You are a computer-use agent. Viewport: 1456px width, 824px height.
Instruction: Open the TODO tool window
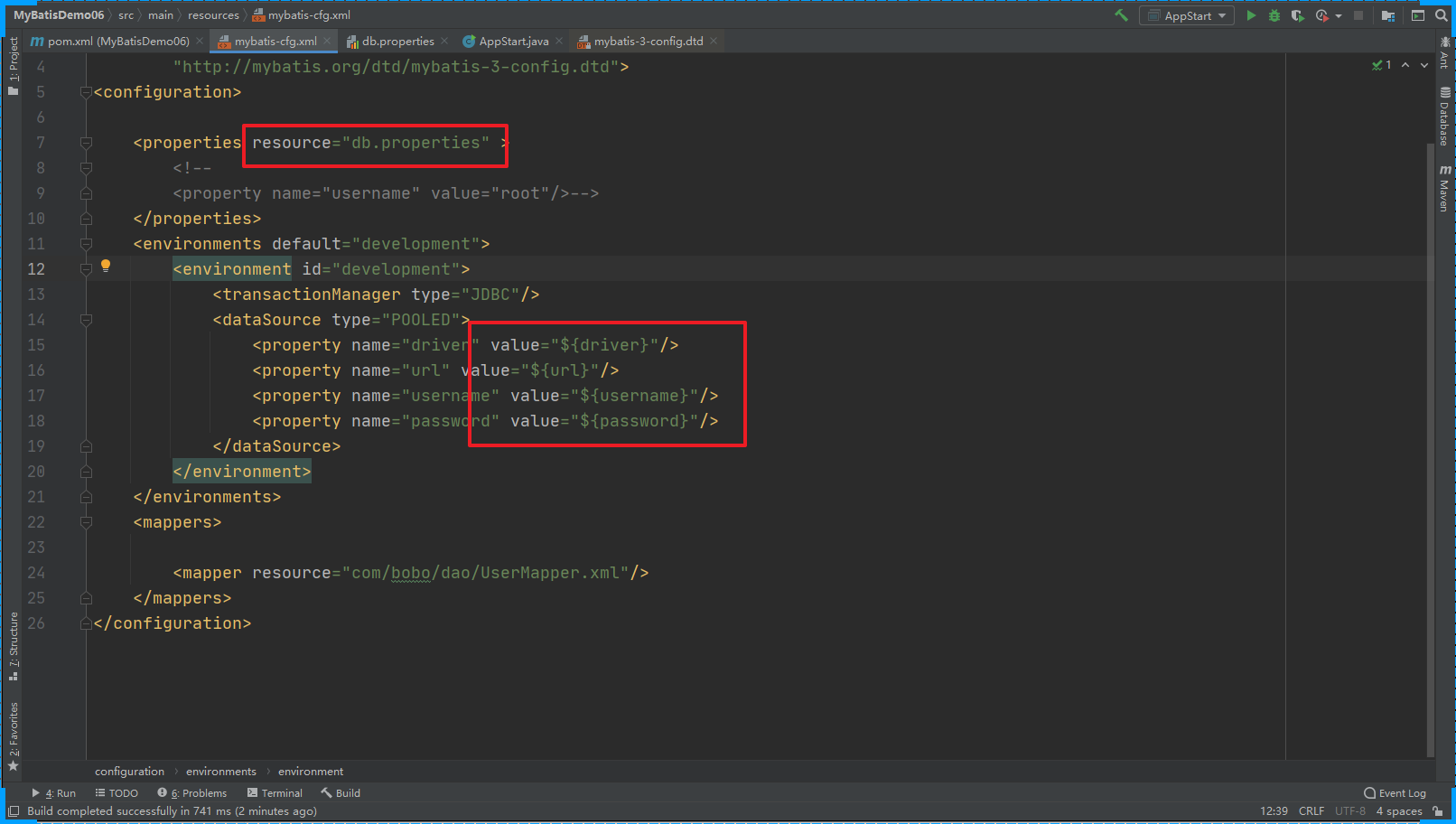coord(117,793)
